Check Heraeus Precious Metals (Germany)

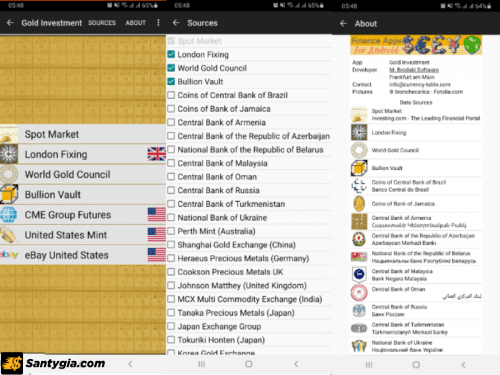tap(171, 258)
